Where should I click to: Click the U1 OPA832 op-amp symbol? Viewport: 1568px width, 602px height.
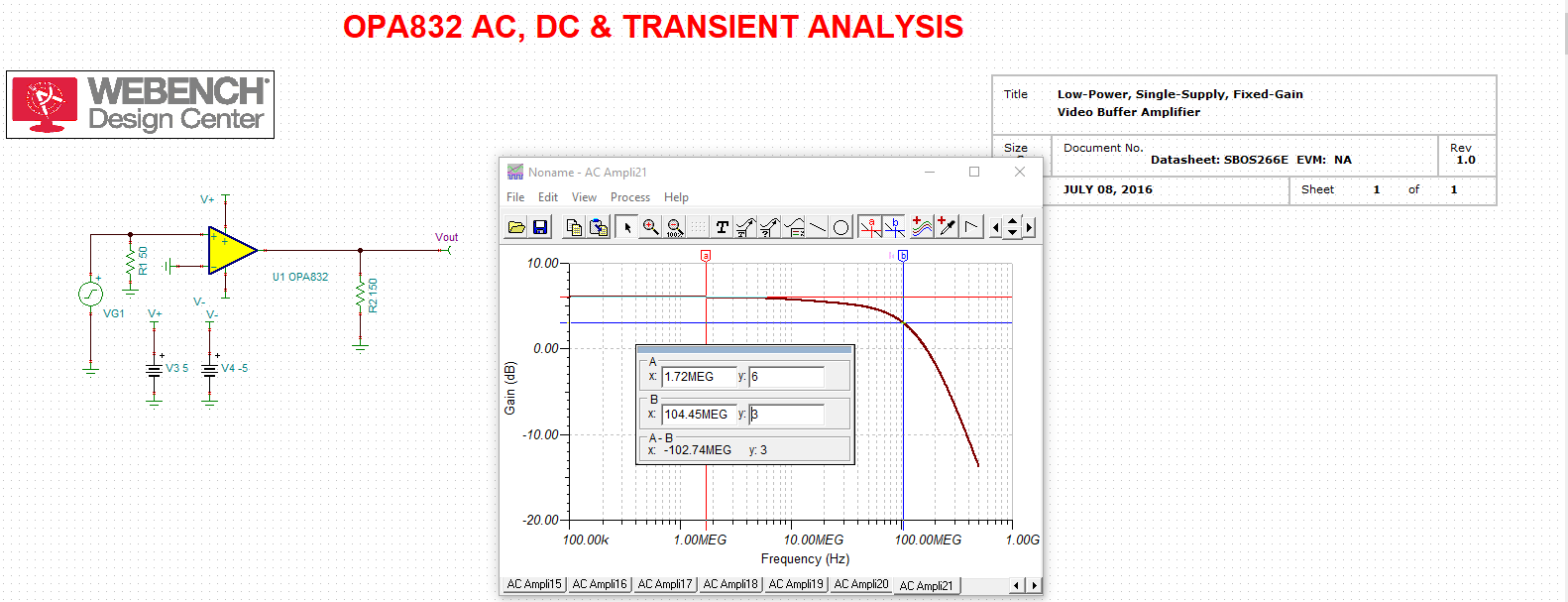(x=233, y=250)
